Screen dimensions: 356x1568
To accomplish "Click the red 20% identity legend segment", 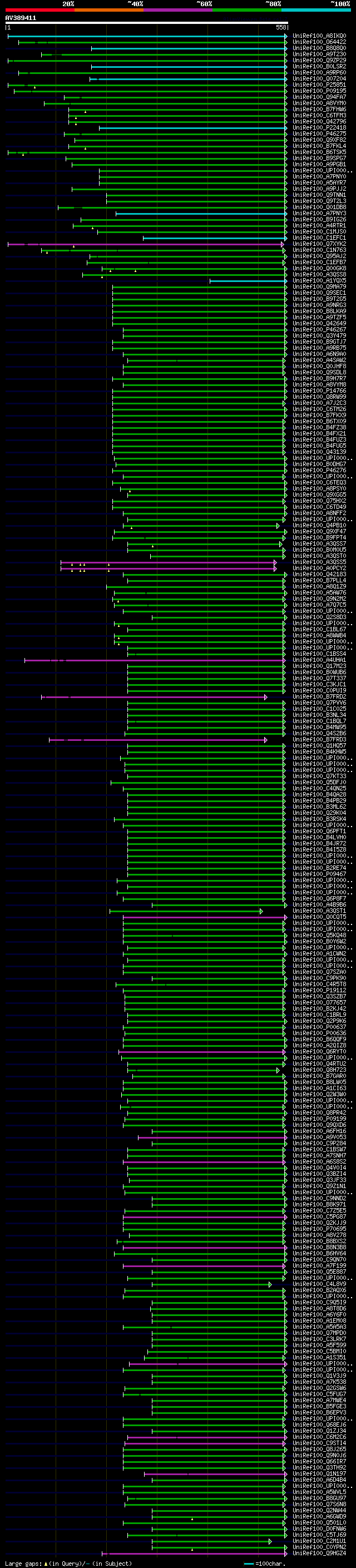I will [x=39, y=10].
